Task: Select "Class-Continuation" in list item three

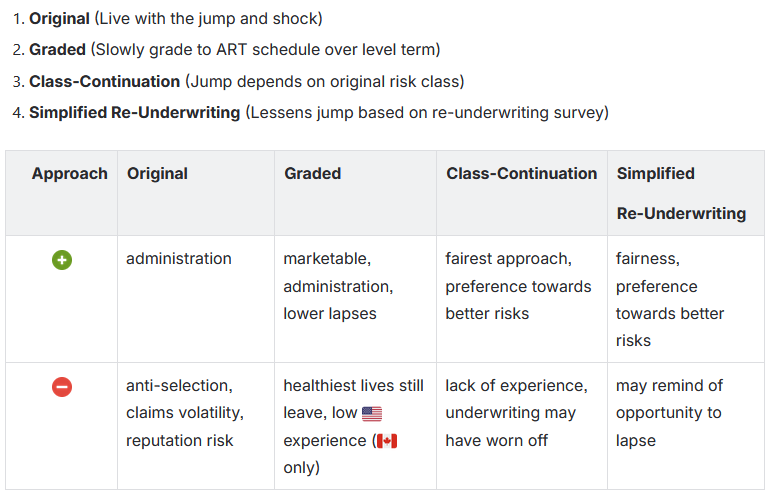Action: tap(104, 81)
